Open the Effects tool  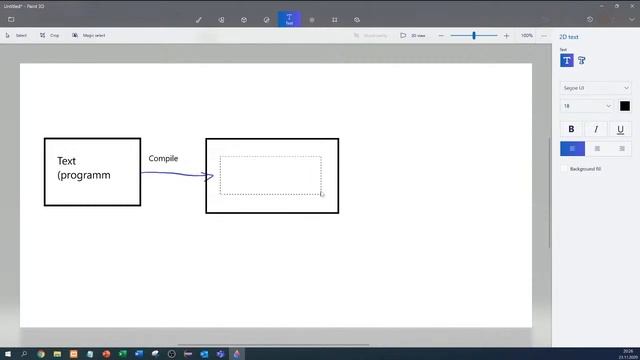point(312,20)
